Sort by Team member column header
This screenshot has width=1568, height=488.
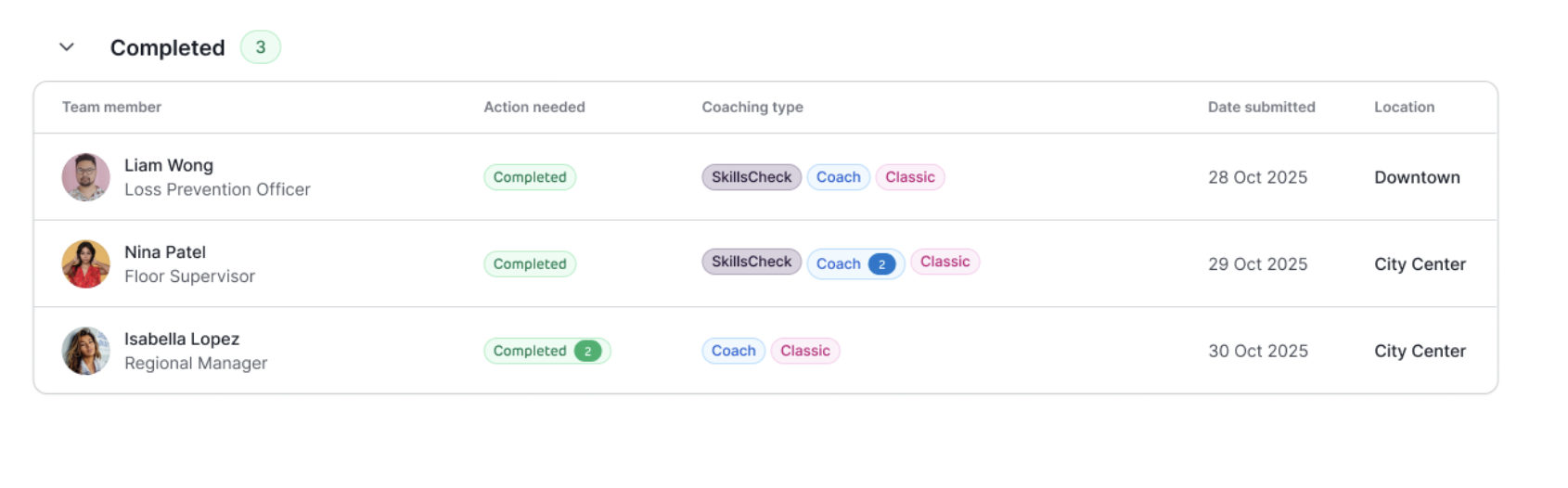[111, 108]
